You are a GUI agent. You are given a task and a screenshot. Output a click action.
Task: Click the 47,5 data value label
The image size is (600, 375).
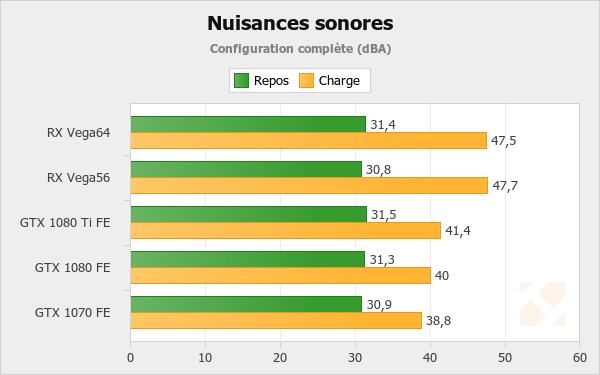tap(504, 141)
